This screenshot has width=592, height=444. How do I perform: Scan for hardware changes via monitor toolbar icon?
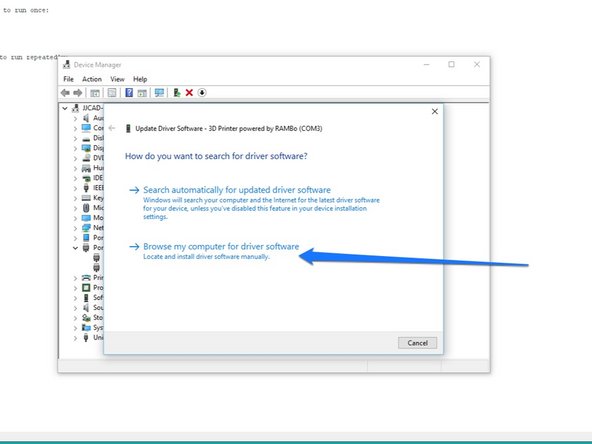[159, 92]
